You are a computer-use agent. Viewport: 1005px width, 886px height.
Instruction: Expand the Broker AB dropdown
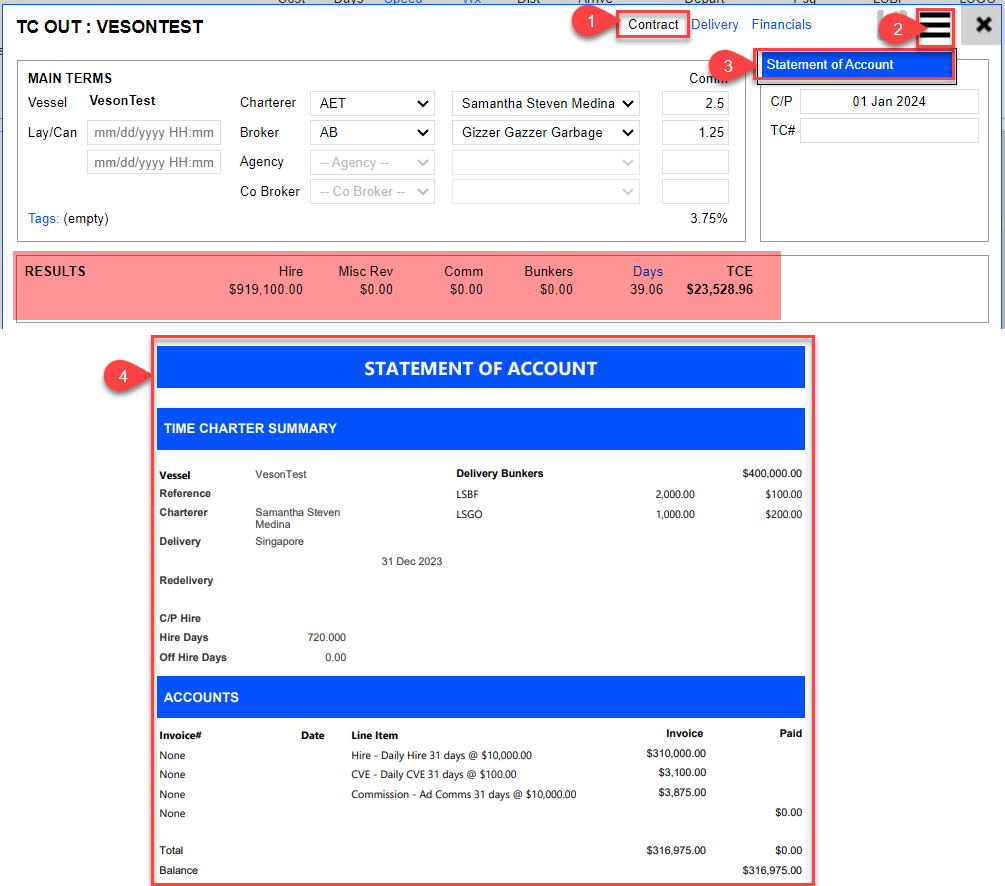[372, 133]
